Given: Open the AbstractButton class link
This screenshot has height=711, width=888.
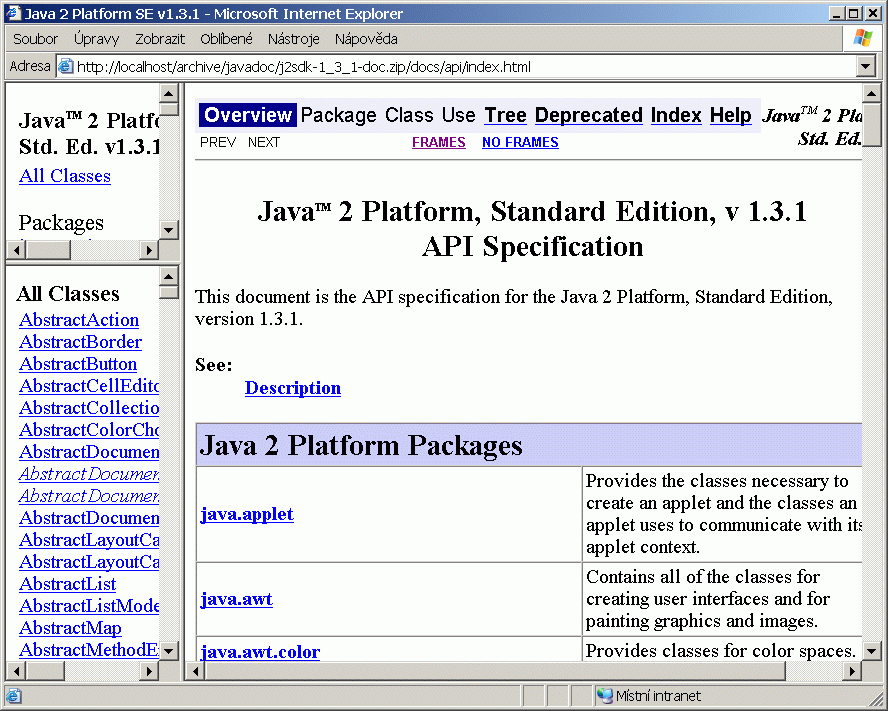Looking at the screenshot, I should 78,364.
